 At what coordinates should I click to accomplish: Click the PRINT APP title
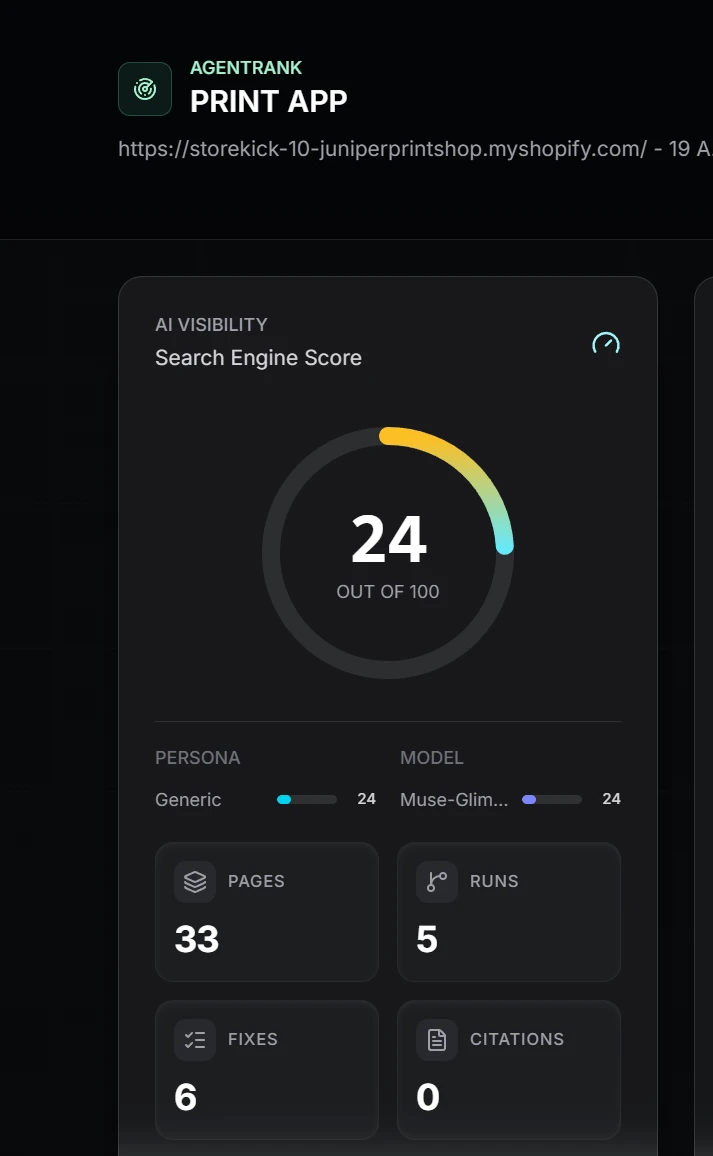coord(268,101)
